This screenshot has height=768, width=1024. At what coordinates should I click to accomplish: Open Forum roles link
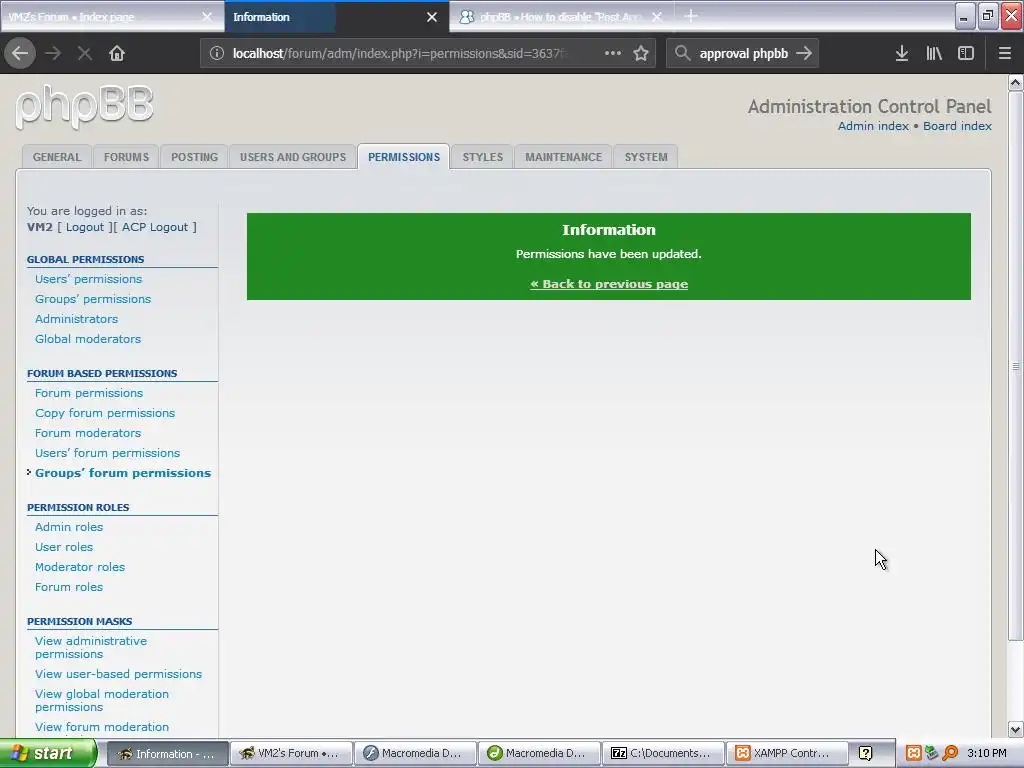pos(69,586)
